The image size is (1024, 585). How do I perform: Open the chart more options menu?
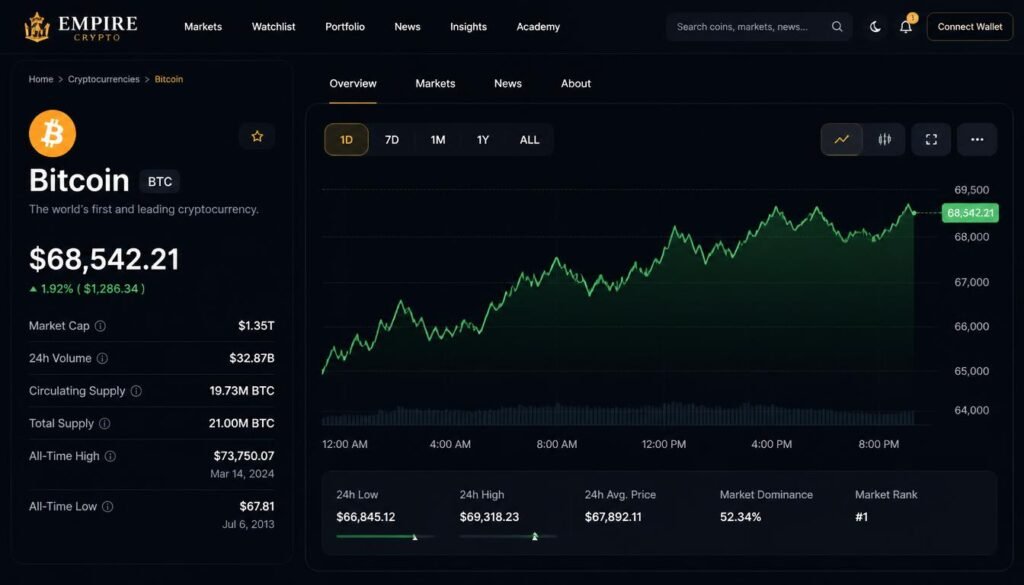[977, 139]
